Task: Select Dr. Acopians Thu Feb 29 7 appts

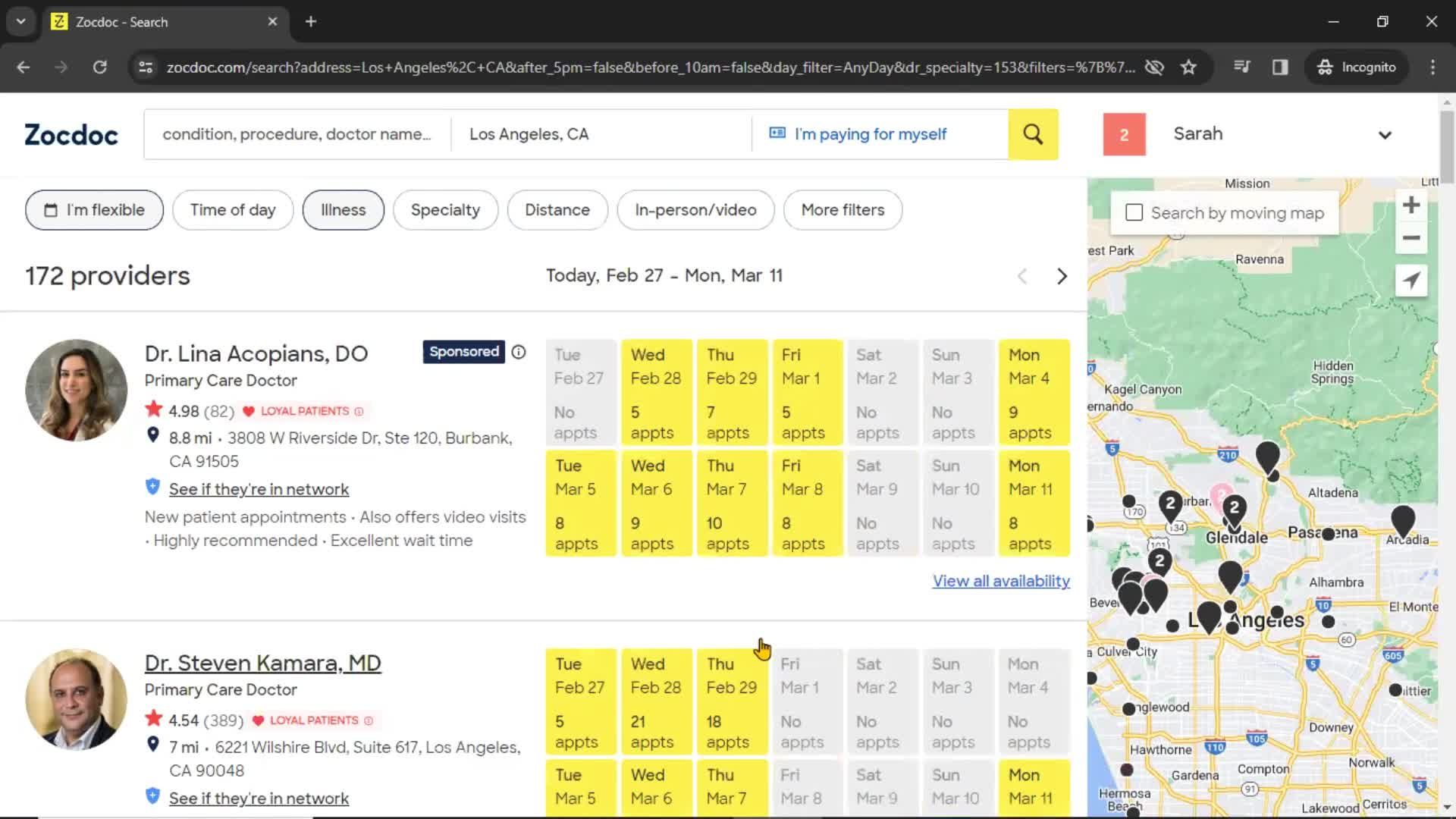Action: pyautogui.click(x=732, y=393)
